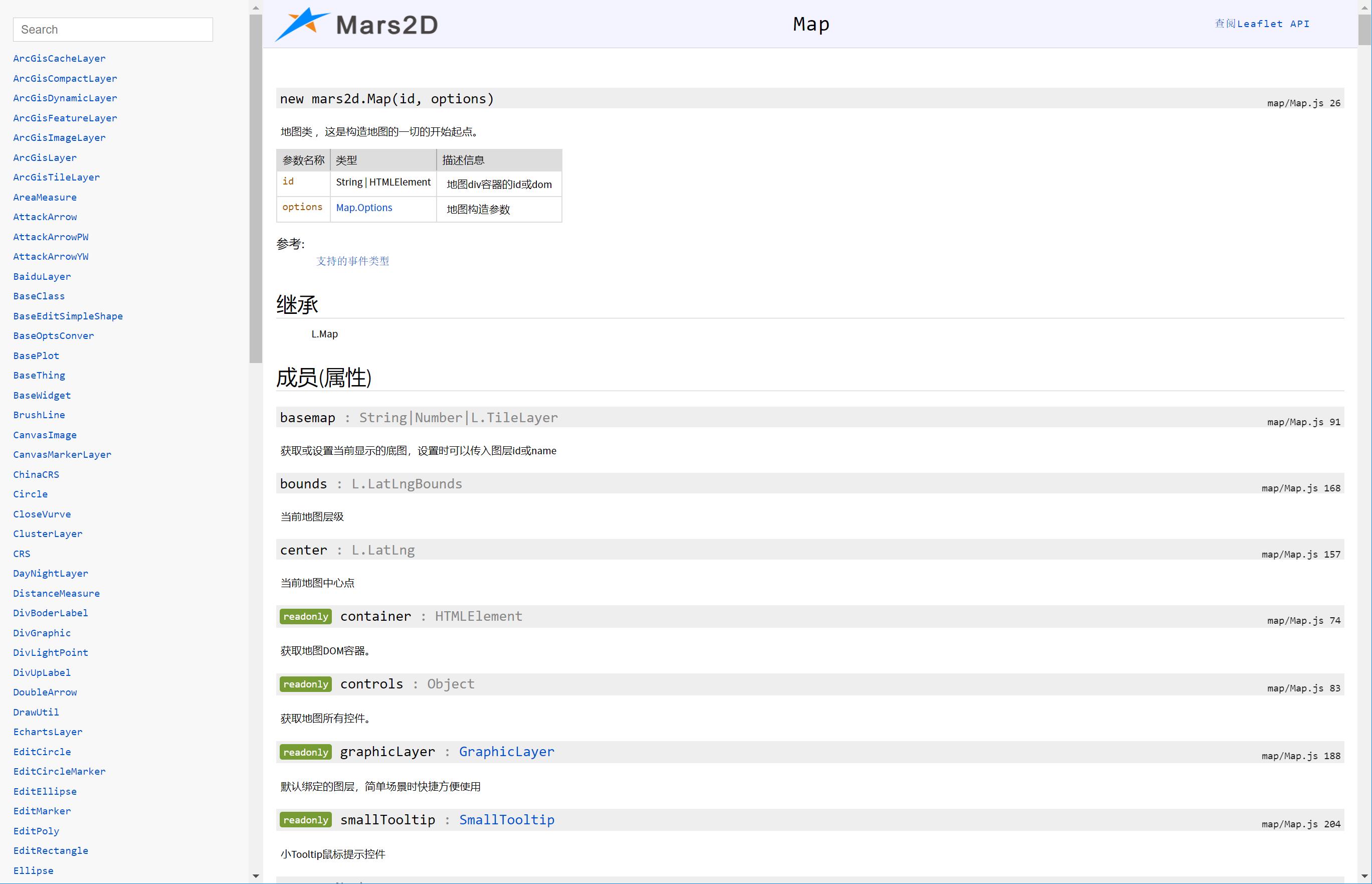Image resolution: width=1372 pixels, height=884 pixels.
Task: Go to DayNightLayer in sidebar
Action: click(51, 574)
